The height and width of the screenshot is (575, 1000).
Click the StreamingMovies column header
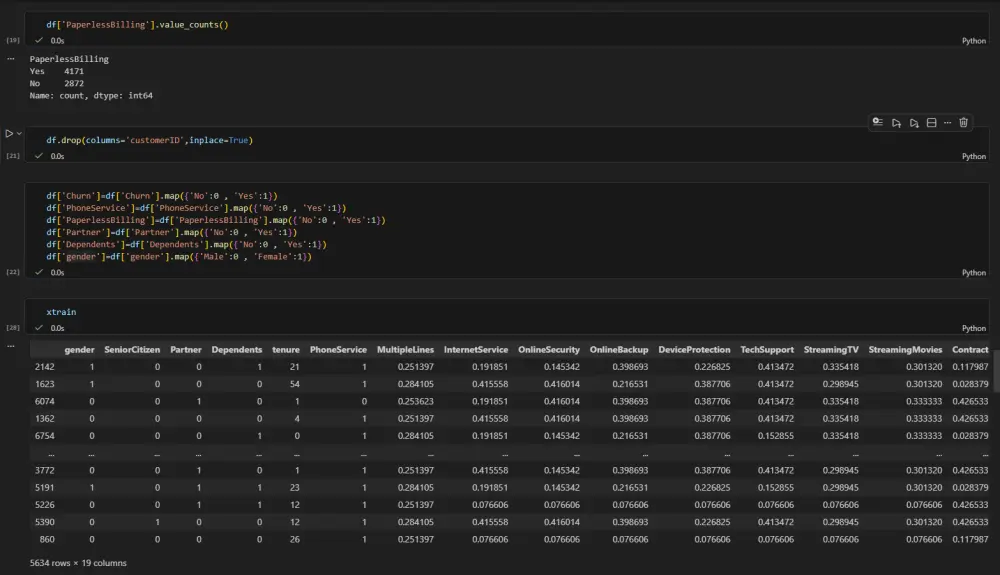pos(905,349)
